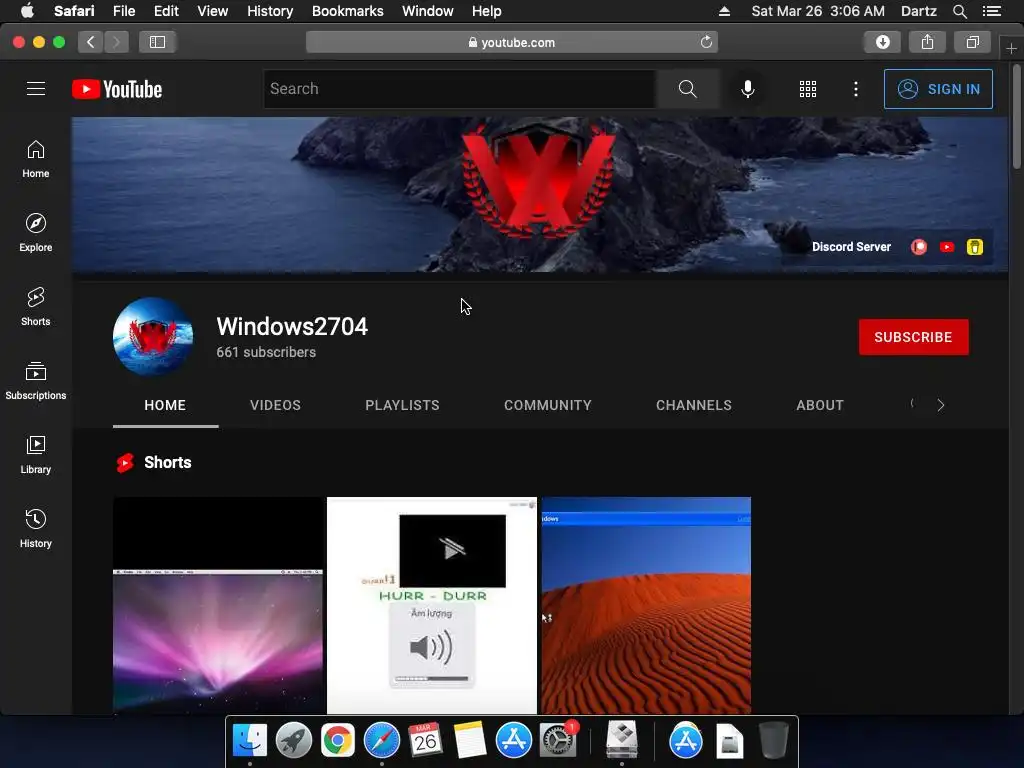Open History in the sidebar

tap(36, 528)
